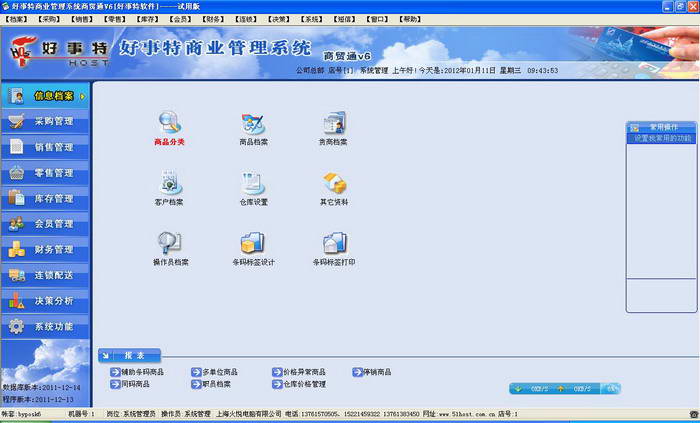Select 信息档案 in the sidebar
This screenshot has height=423, width=700.
[x=45, y=96]
